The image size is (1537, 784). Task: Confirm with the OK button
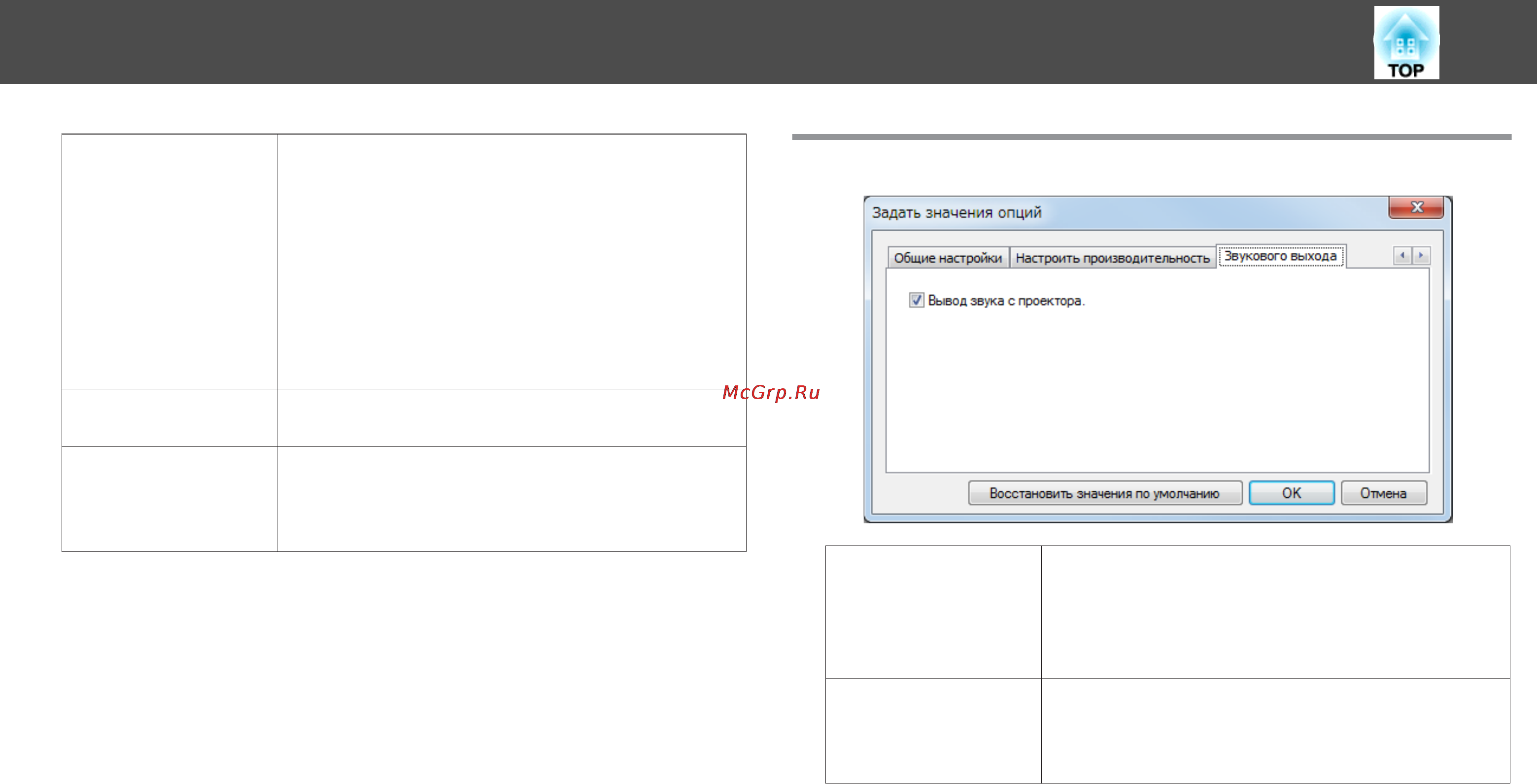coord(1292,493)
